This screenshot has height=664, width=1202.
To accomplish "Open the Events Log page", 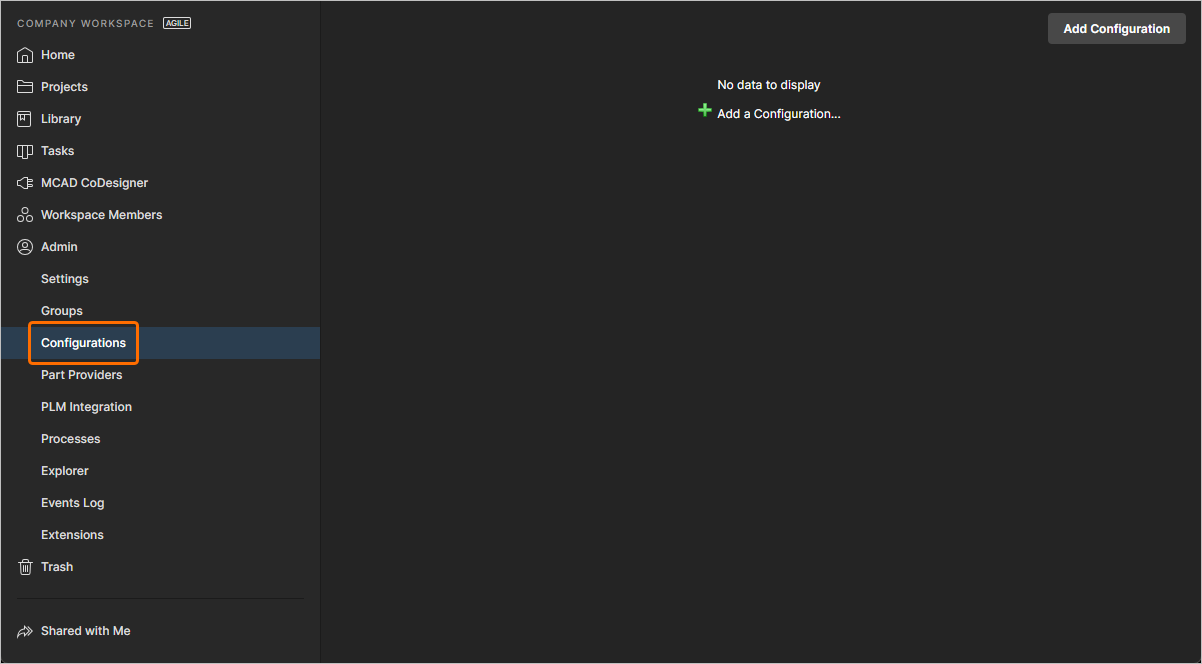I will pos(72,503).
